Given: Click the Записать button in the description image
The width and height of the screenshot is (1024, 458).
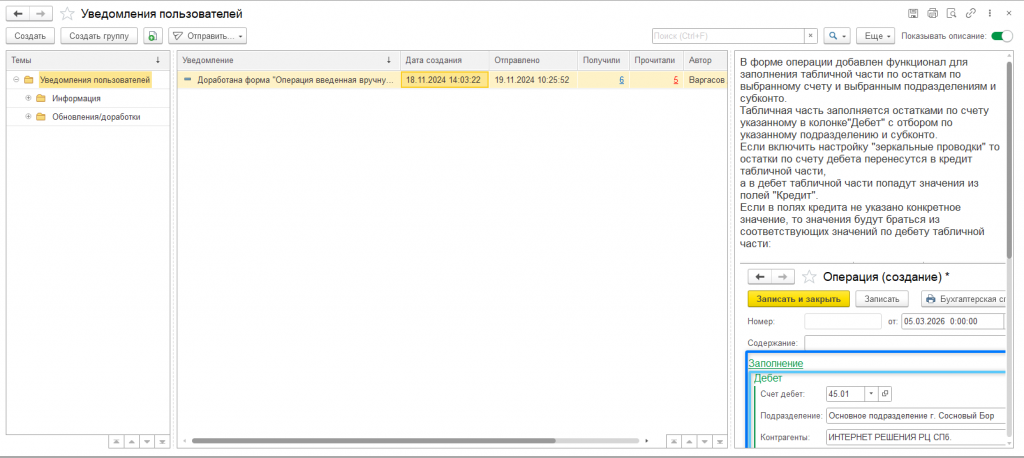Looking at the screenshot, I should click(x=882, y=299).
